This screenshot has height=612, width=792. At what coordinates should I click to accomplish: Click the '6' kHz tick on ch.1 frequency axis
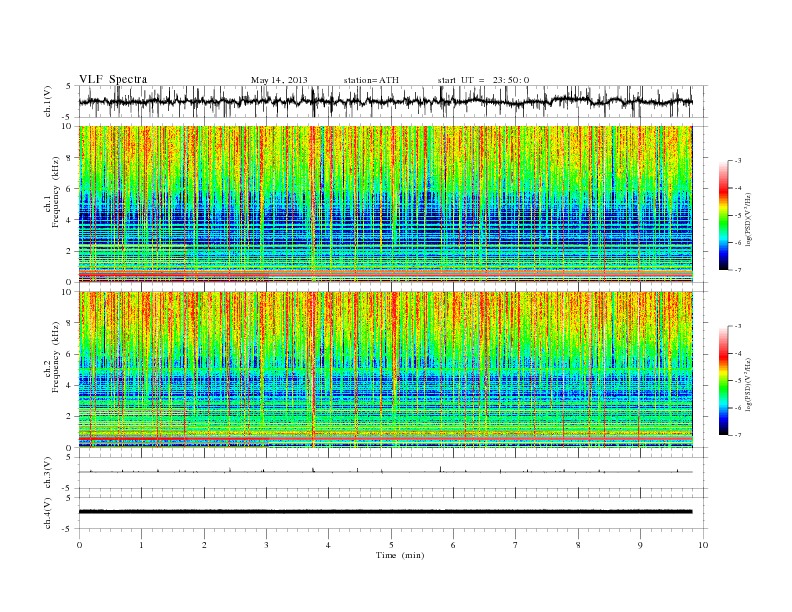[x=70, y=189]
